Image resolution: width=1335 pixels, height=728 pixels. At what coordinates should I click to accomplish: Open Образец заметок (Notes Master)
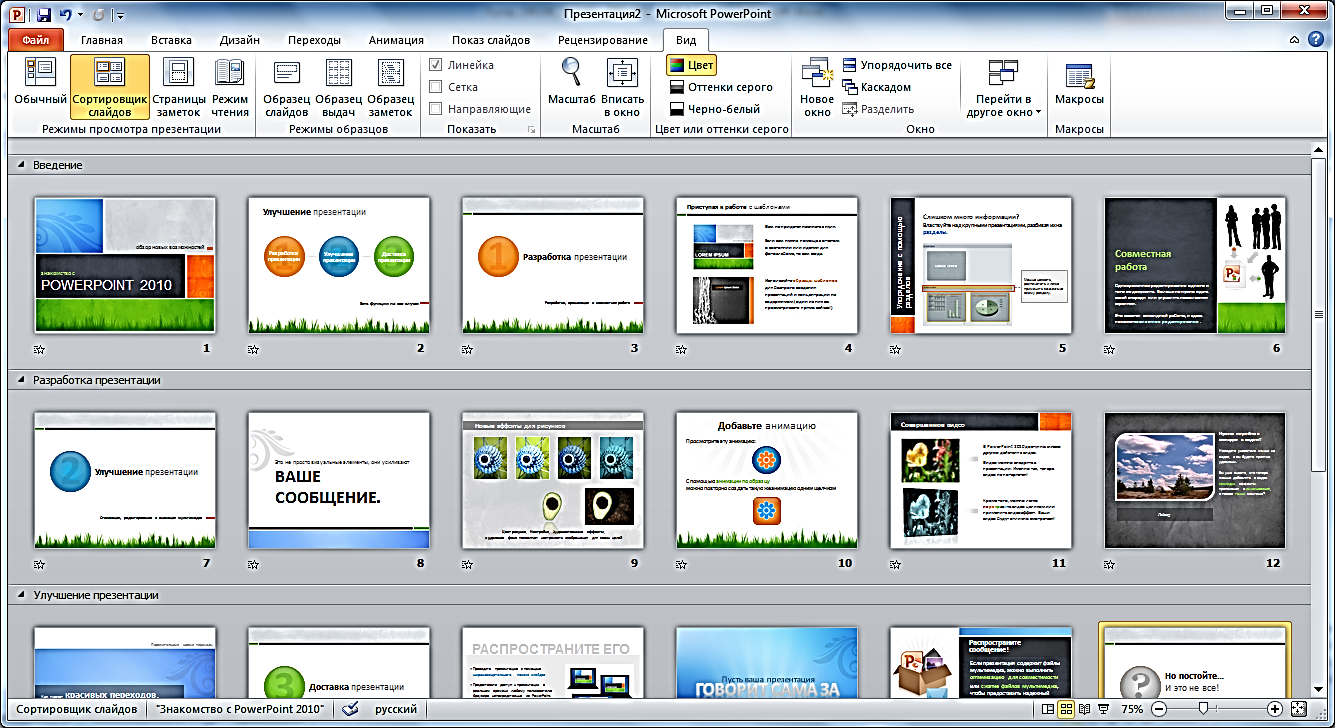pos(390,86)
